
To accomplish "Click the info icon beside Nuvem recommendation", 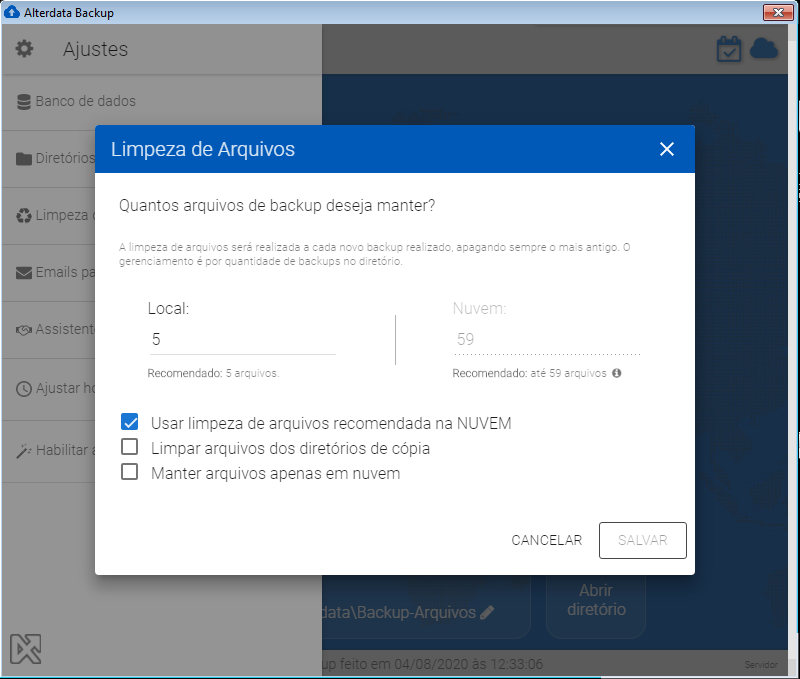I will tap(616, 373).
